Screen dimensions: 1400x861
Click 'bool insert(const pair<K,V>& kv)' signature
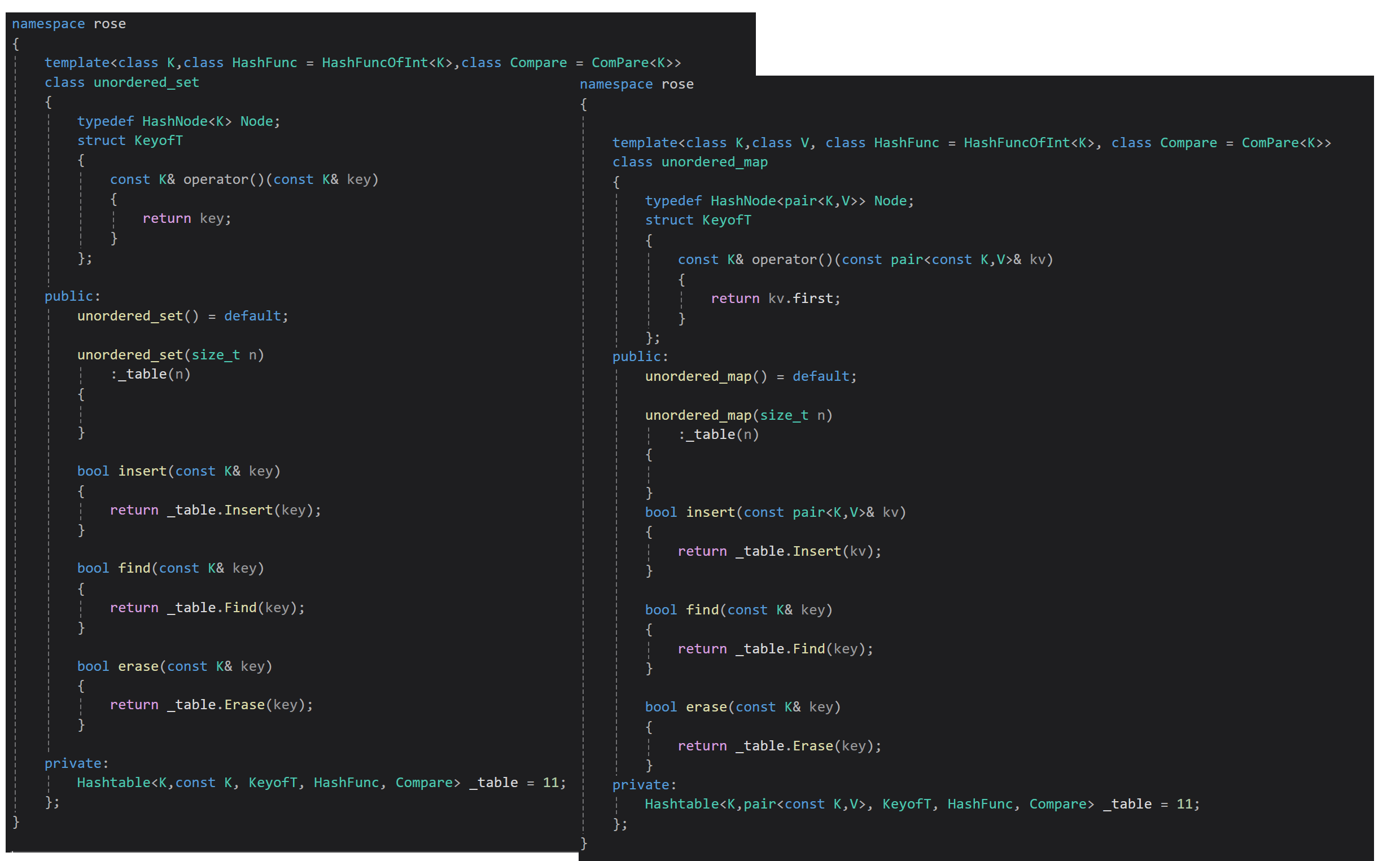[x=775, y=512]
